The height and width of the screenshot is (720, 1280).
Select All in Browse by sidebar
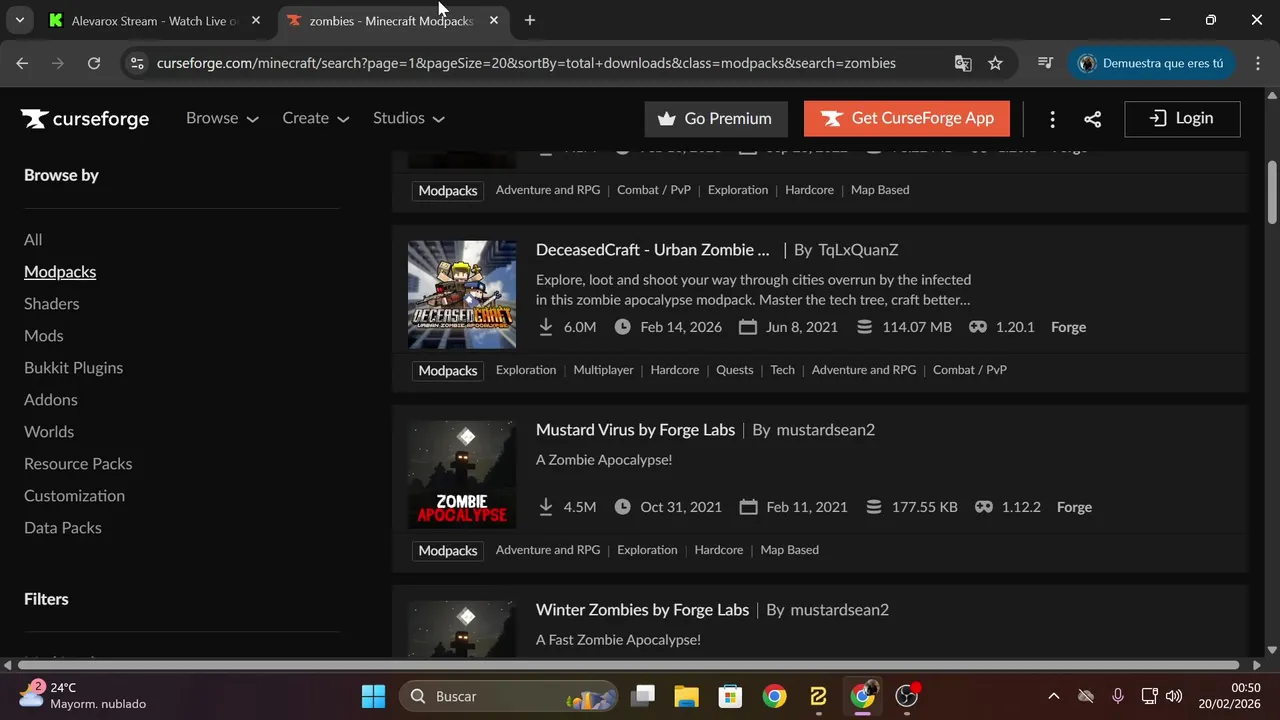33,240
